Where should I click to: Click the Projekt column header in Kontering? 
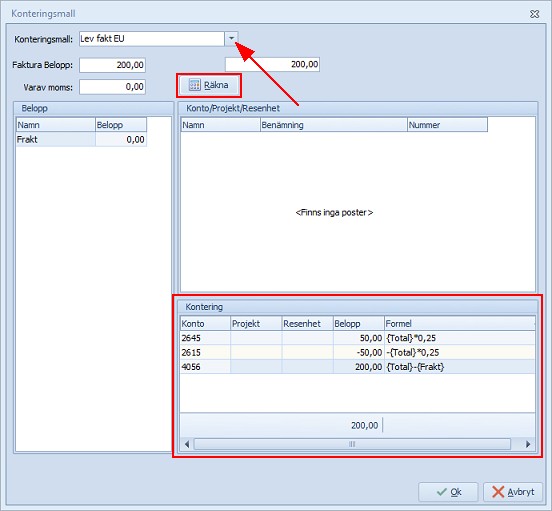click(x=256, y=323)
